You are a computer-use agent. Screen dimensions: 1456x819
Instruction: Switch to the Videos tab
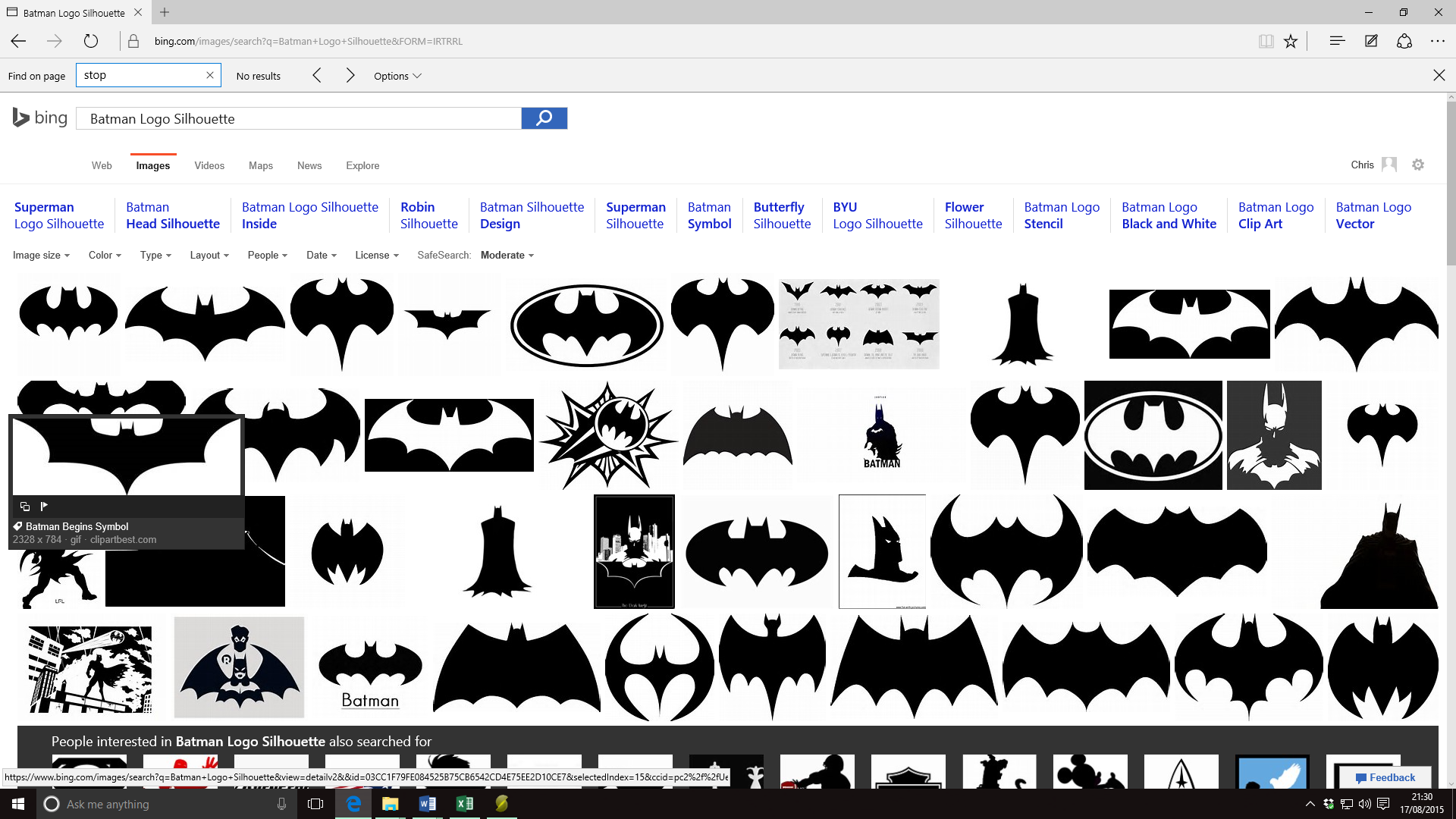(x=209, y=165)
